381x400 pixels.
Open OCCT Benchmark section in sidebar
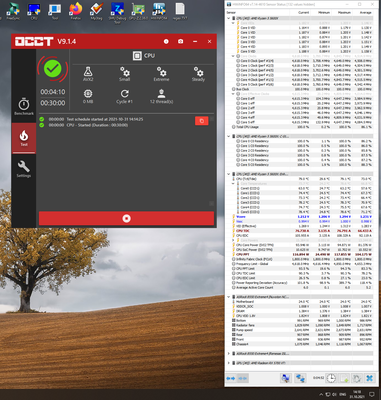[24, 107]
